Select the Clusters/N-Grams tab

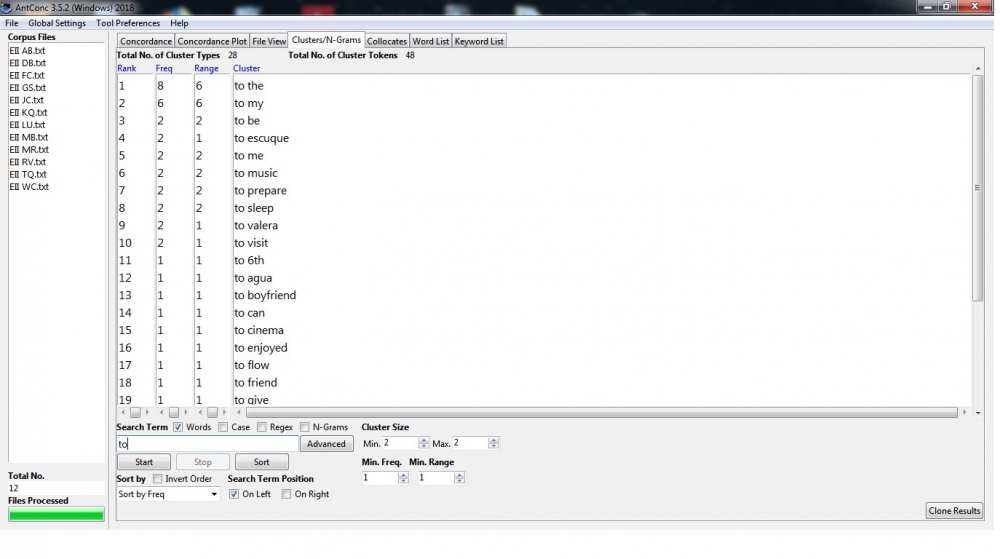pyautogui.click(x=326, y=40)
